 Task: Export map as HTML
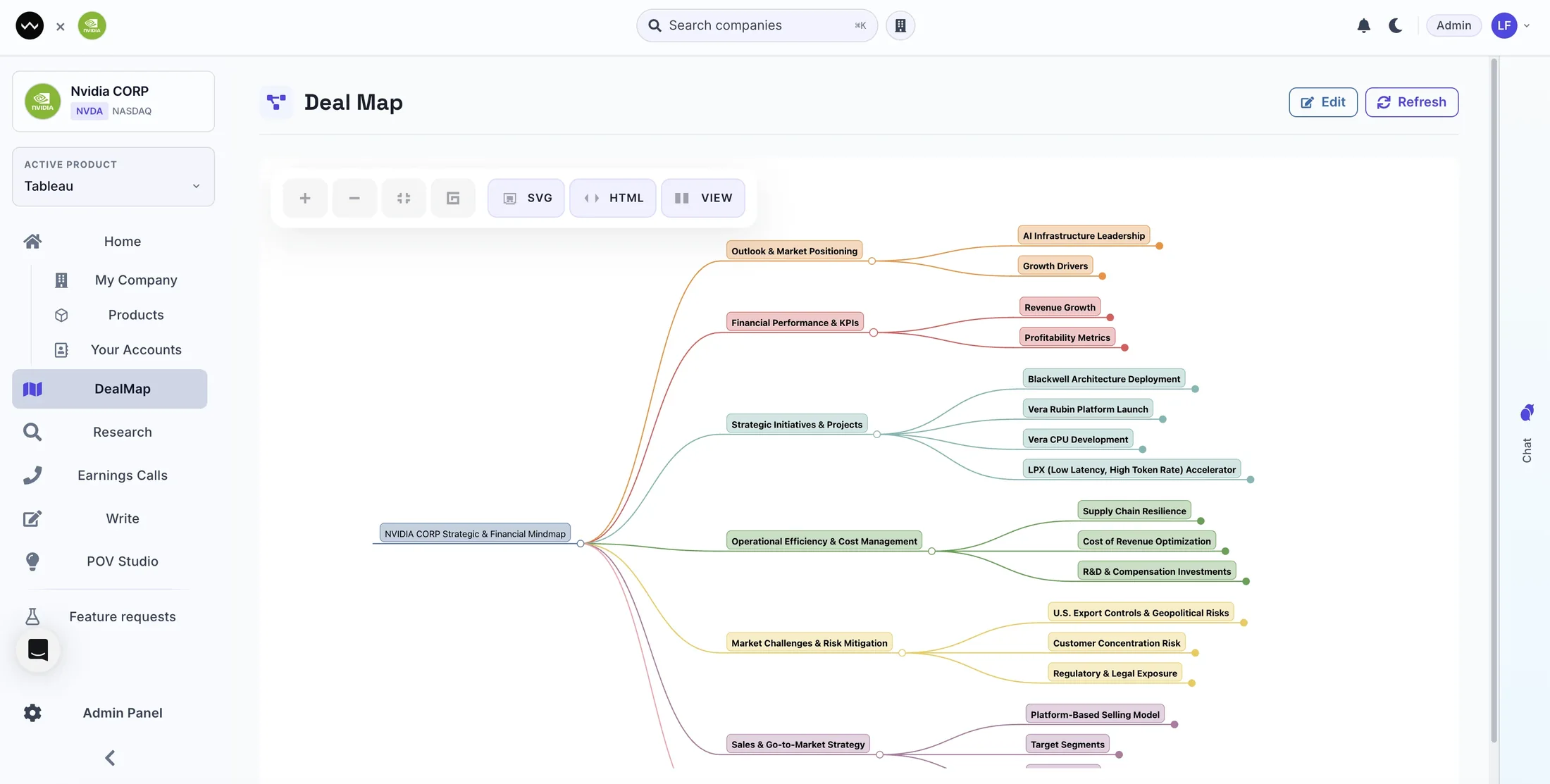tap(613, 199)
